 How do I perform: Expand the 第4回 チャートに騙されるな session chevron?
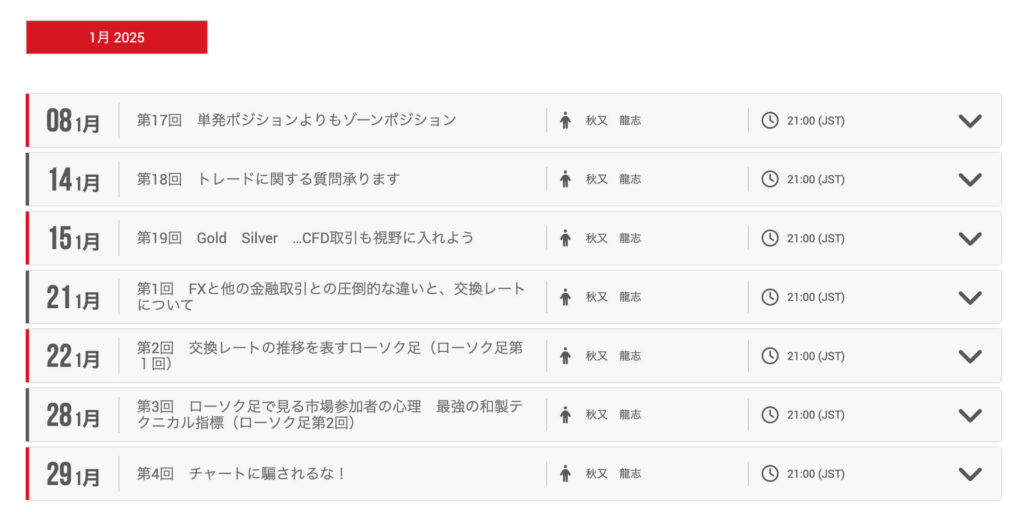(x=970, y=474)
